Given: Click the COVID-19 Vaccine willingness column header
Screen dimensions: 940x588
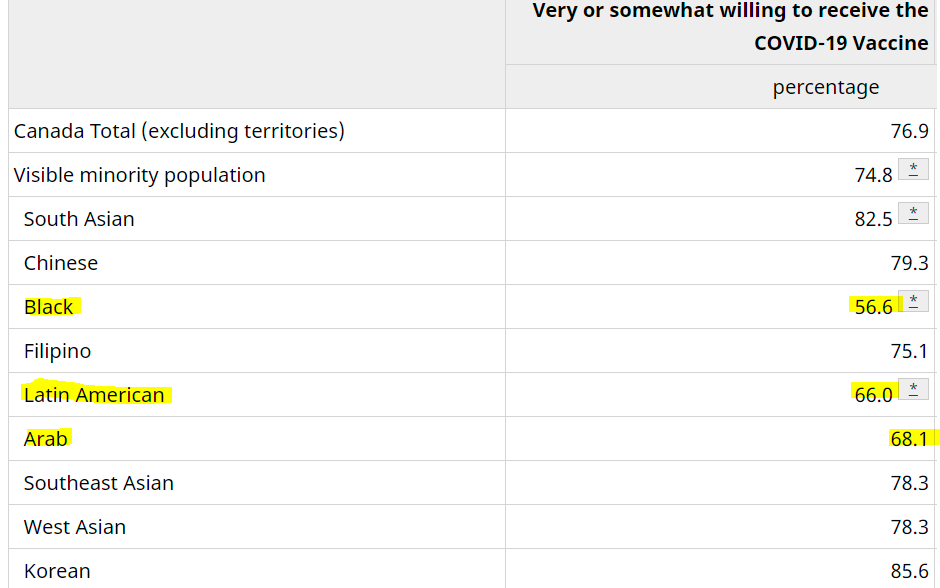Looking at the screenshot, I should pyautogui.click(x=730, y=27).
